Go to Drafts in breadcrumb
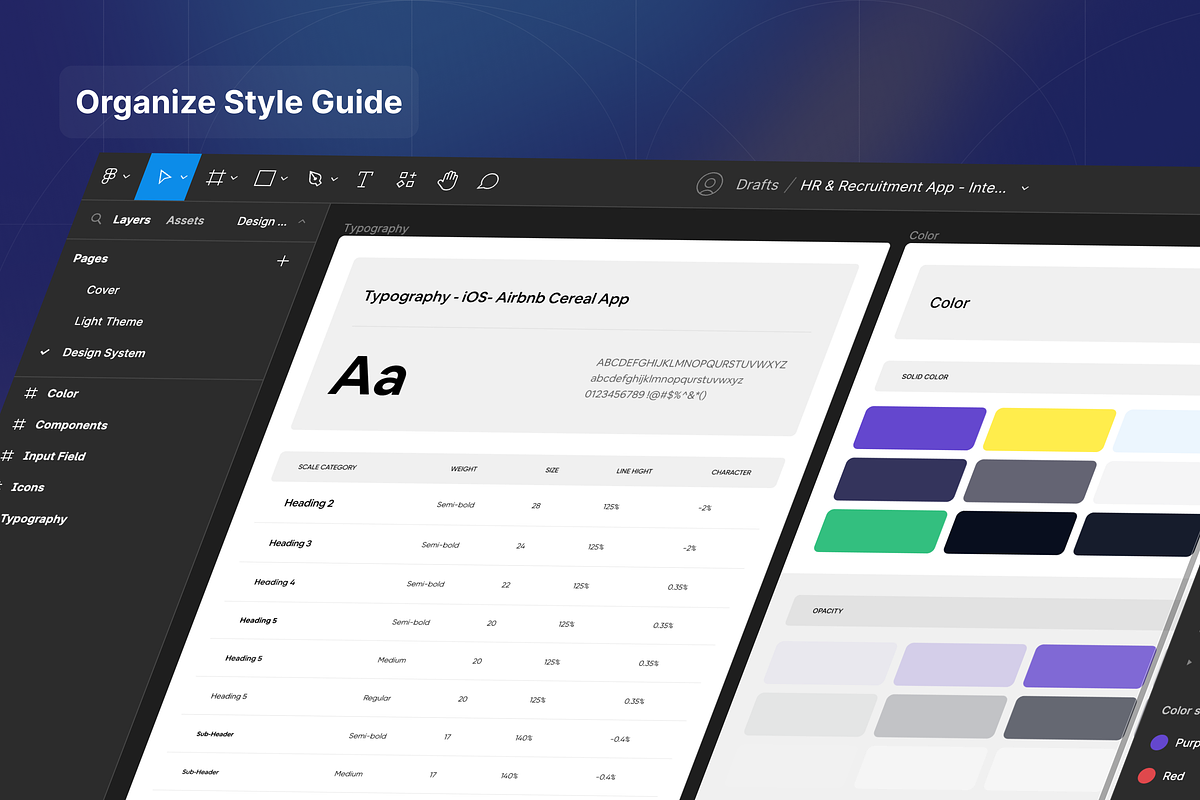This screenshot has width=1200, height=800. click(757, 185)
